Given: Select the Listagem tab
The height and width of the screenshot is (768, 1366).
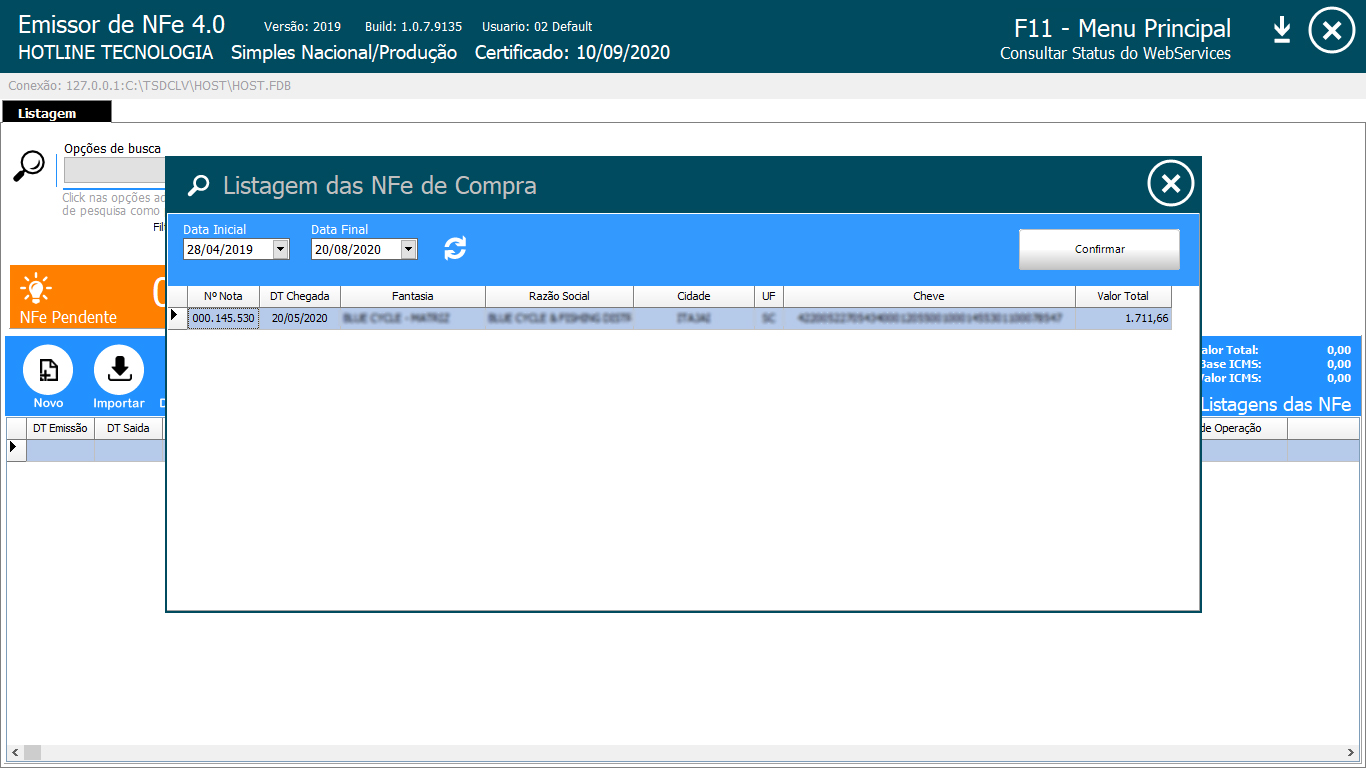Looking at the screenshot, I should (x=47, y=114).
